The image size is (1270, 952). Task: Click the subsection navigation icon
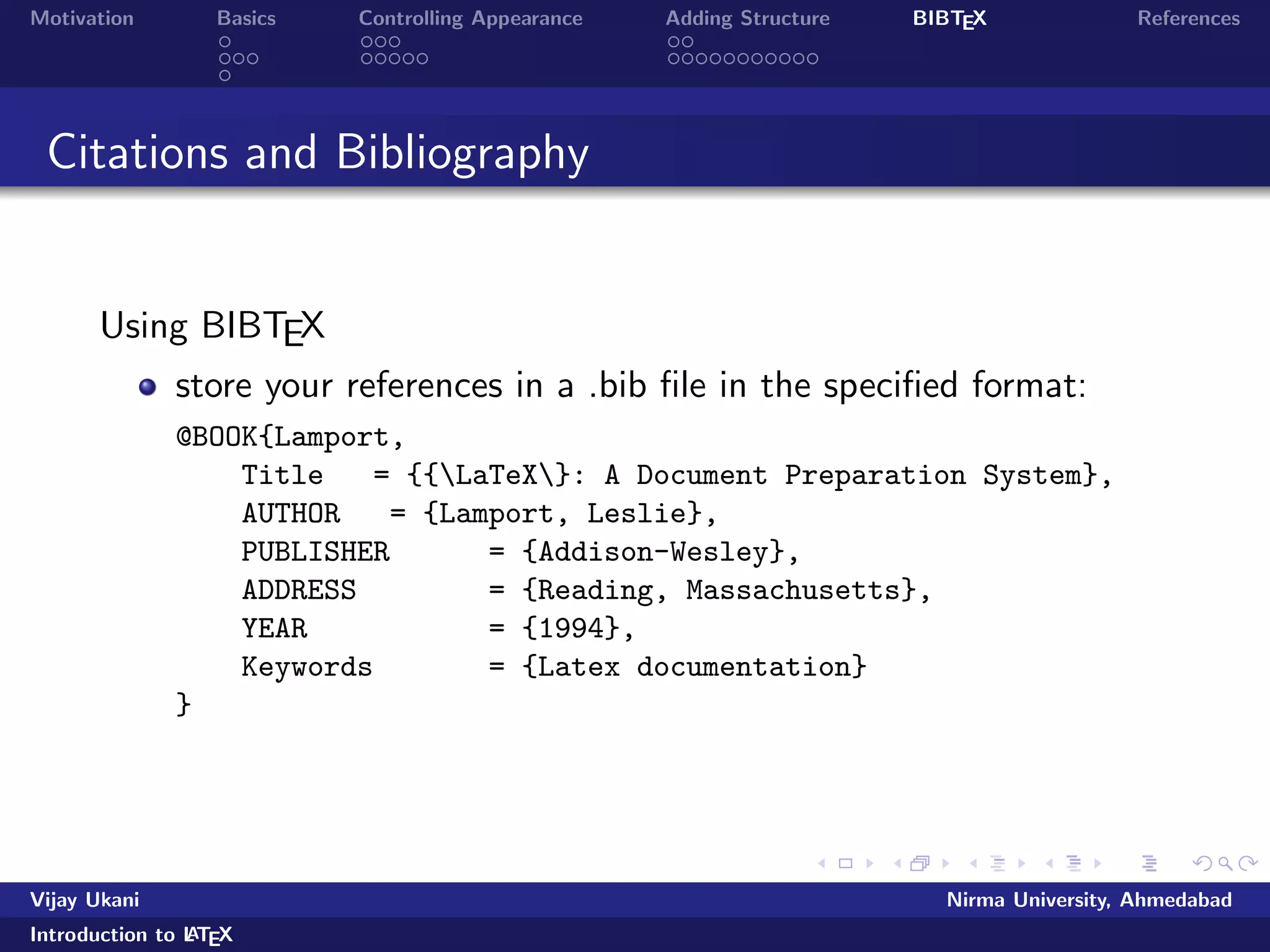[x=998, y=863]
